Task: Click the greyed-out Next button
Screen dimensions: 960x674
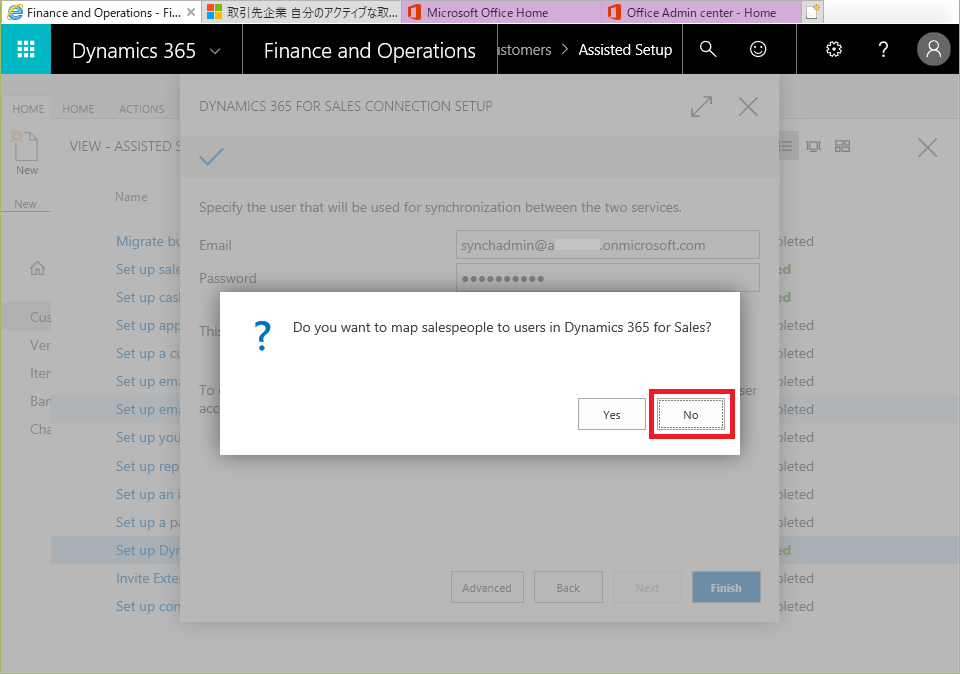Action: [x=647, y=588]
